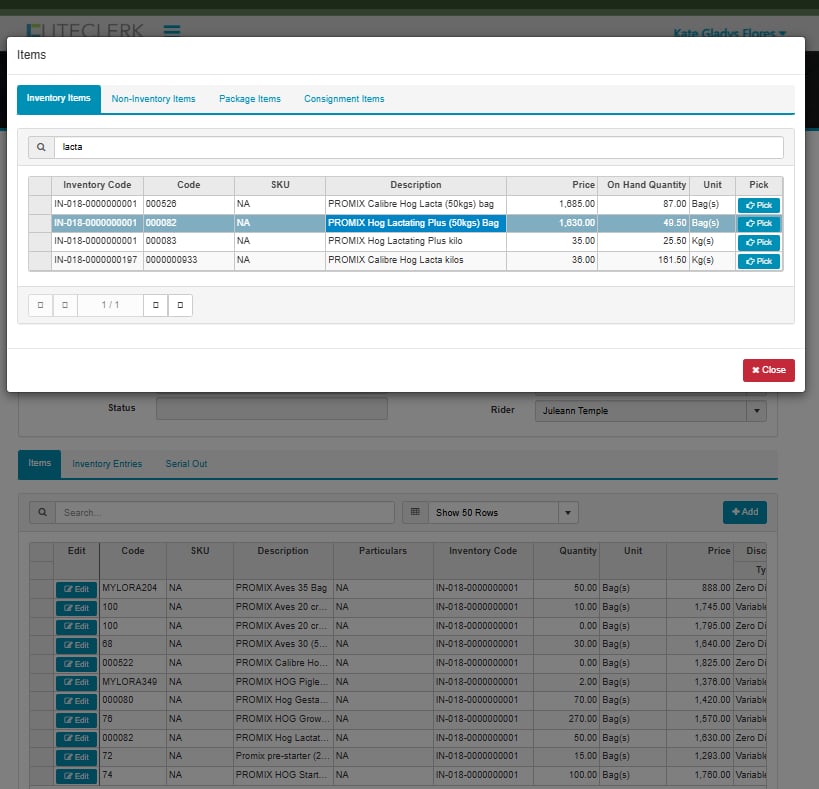Screen dimensions: 819x789
Task: Sort by the On Hand Quantity column header
Action: [x=646, y=185]
